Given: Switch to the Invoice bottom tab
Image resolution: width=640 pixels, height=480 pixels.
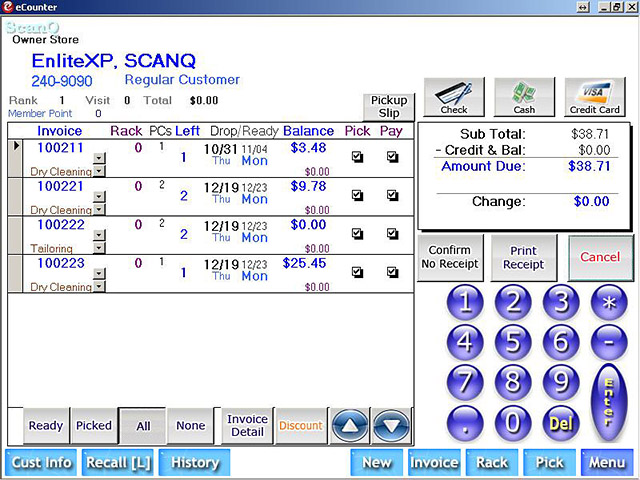Looking at the screenshot, I should tap(434, 462).
